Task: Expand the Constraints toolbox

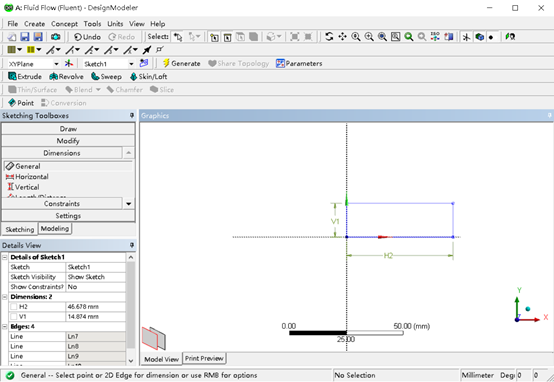Action: point(62,204)
